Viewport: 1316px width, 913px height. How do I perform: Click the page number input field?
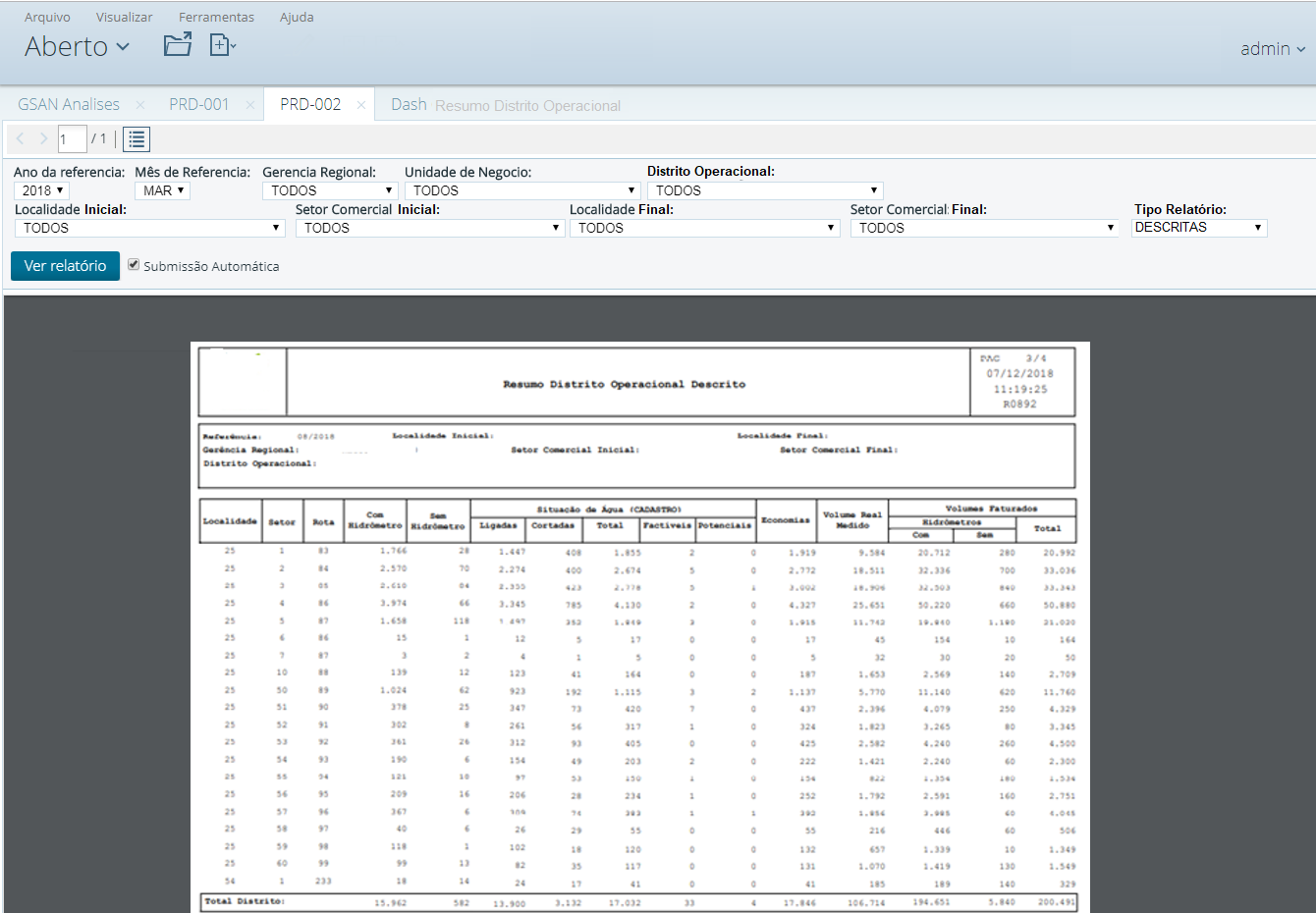(x=72, y=139)
